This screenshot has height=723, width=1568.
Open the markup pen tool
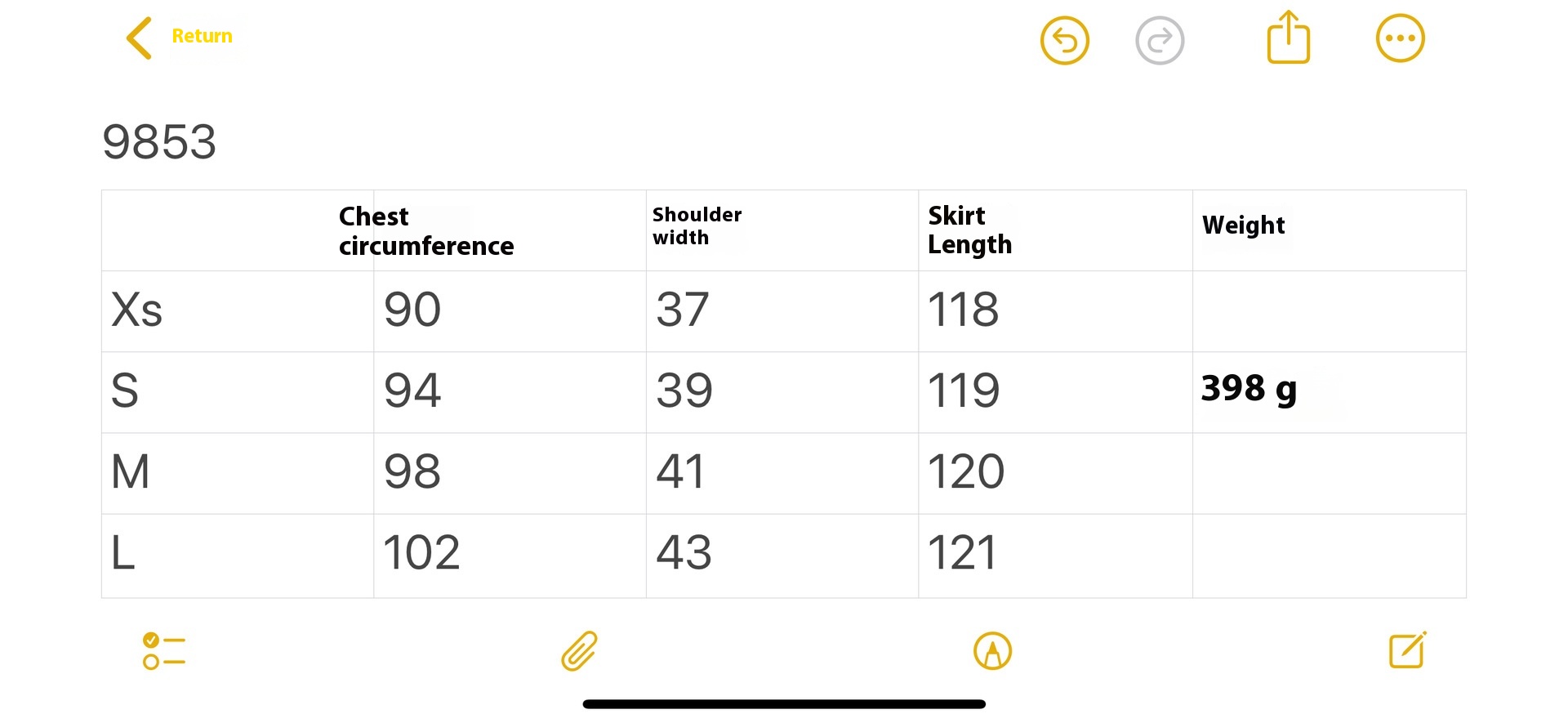point(992,651)
